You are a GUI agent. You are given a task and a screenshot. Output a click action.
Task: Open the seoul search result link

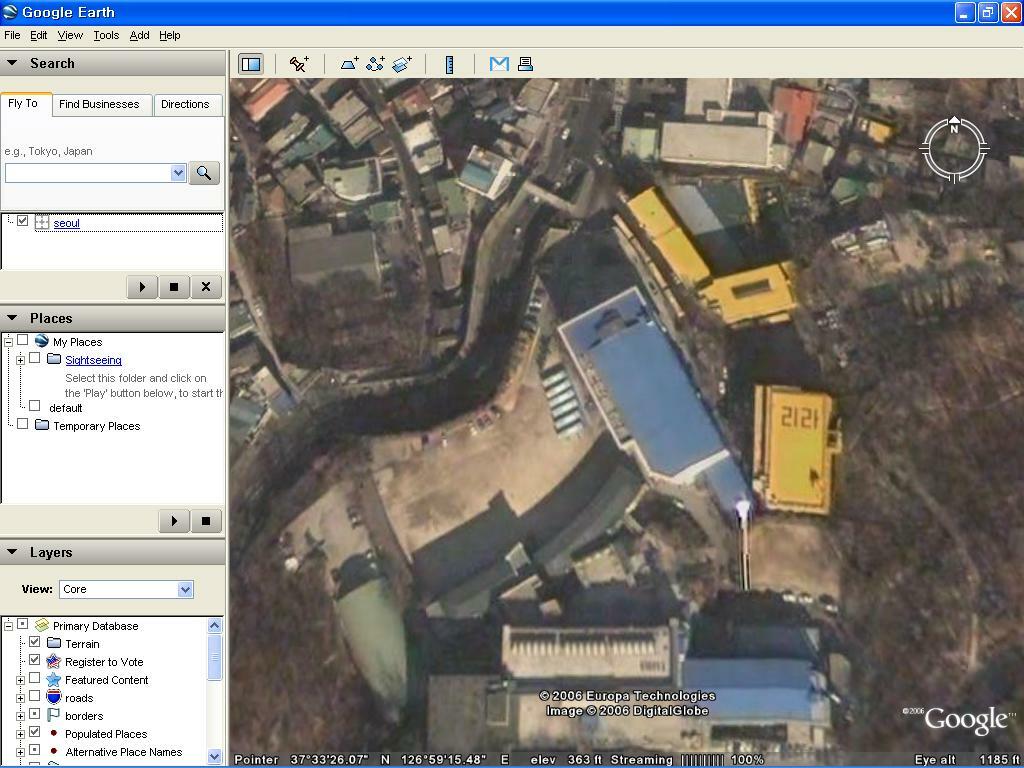click(67, 223)
